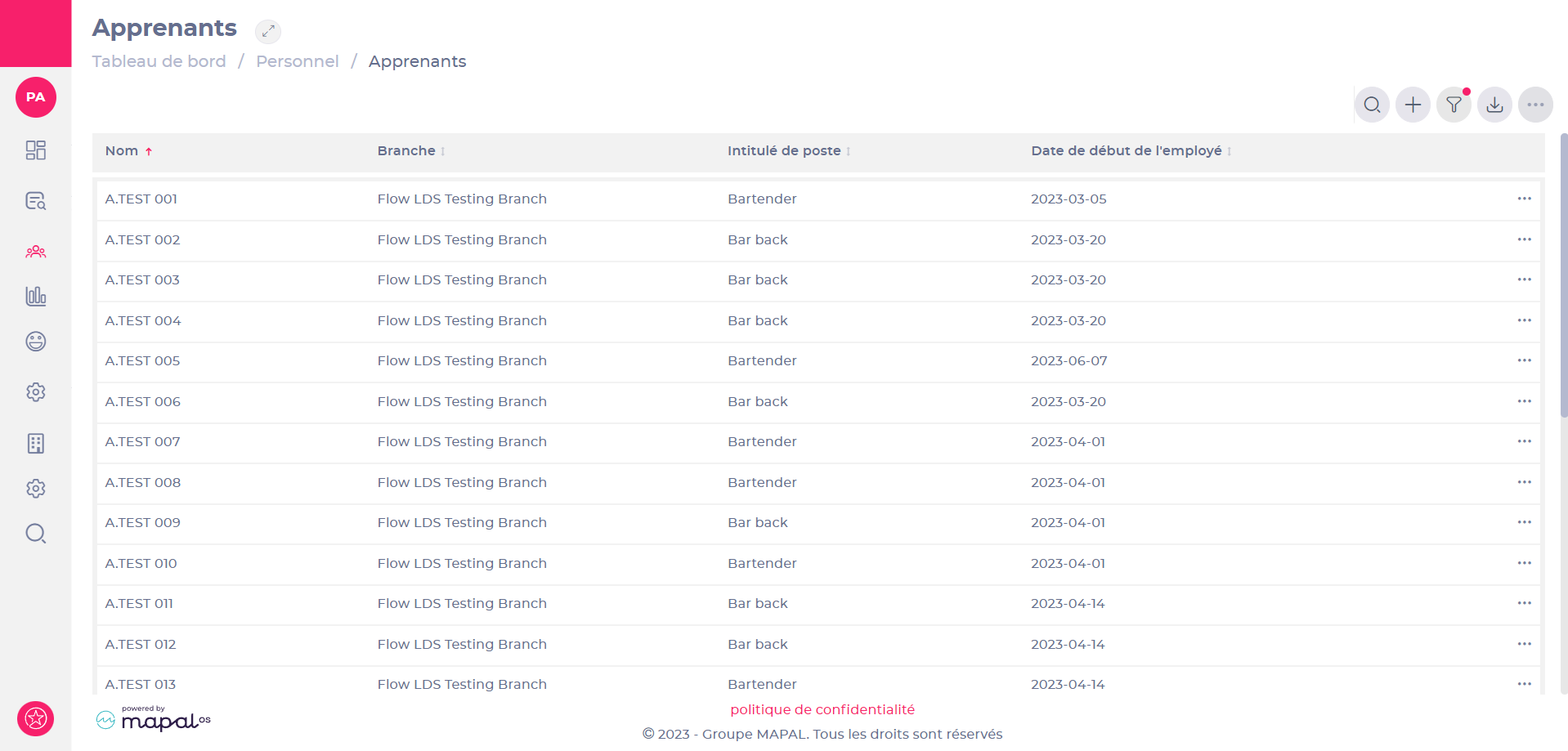The width and height of the screenshot is (1568, 751).
Task: Open the toolbar more options ellipsis
Action: point(1535,105)
